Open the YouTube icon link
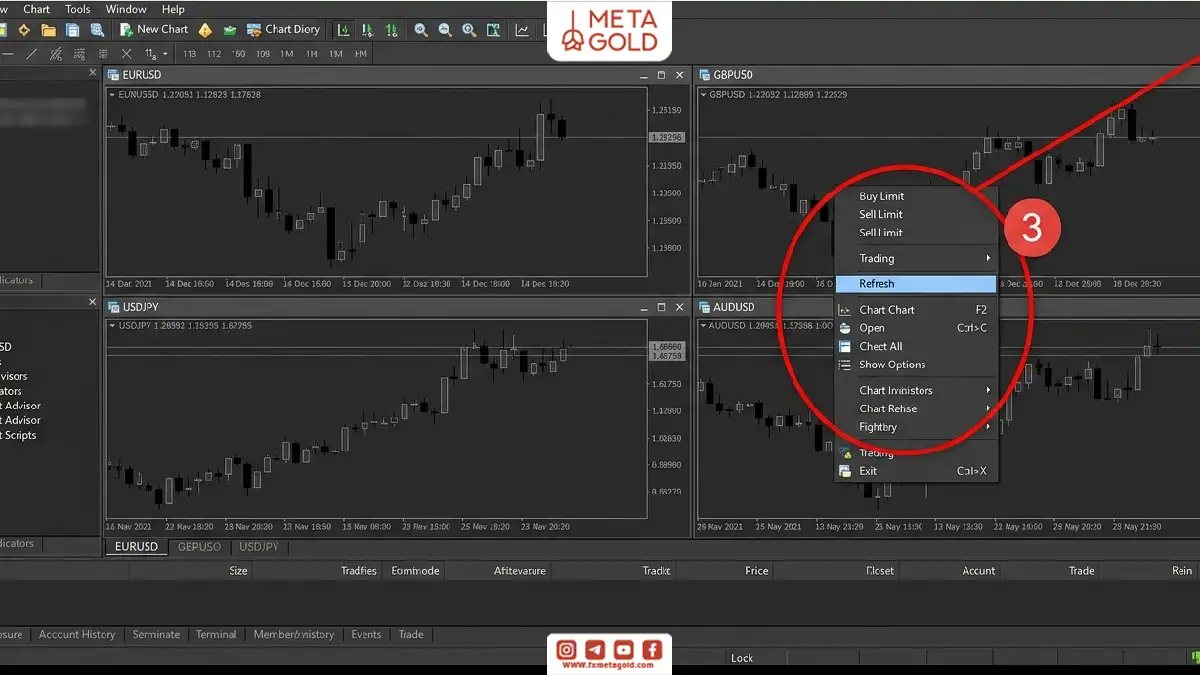This screenshot has width=1200, height=675. click(x=623, y=650)
